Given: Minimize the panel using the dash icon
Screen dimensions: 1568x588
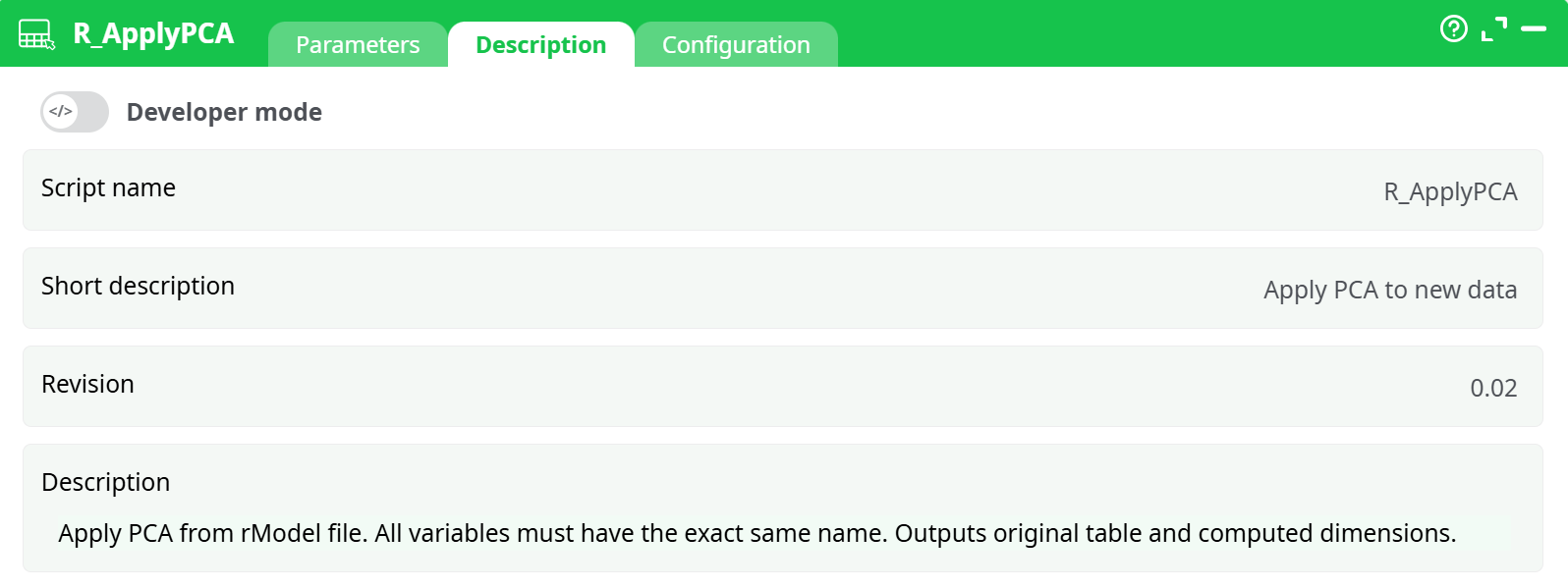Looking at the screenshot, I should coord(1533,29).
